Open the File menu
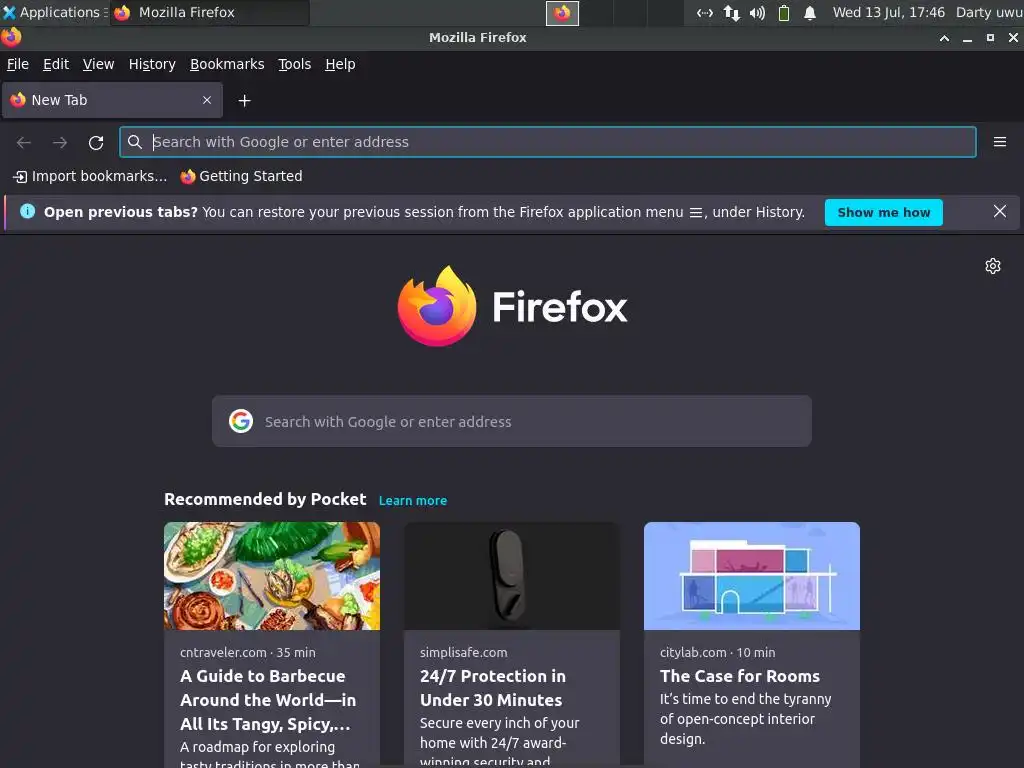 click(x=18, y=64)
